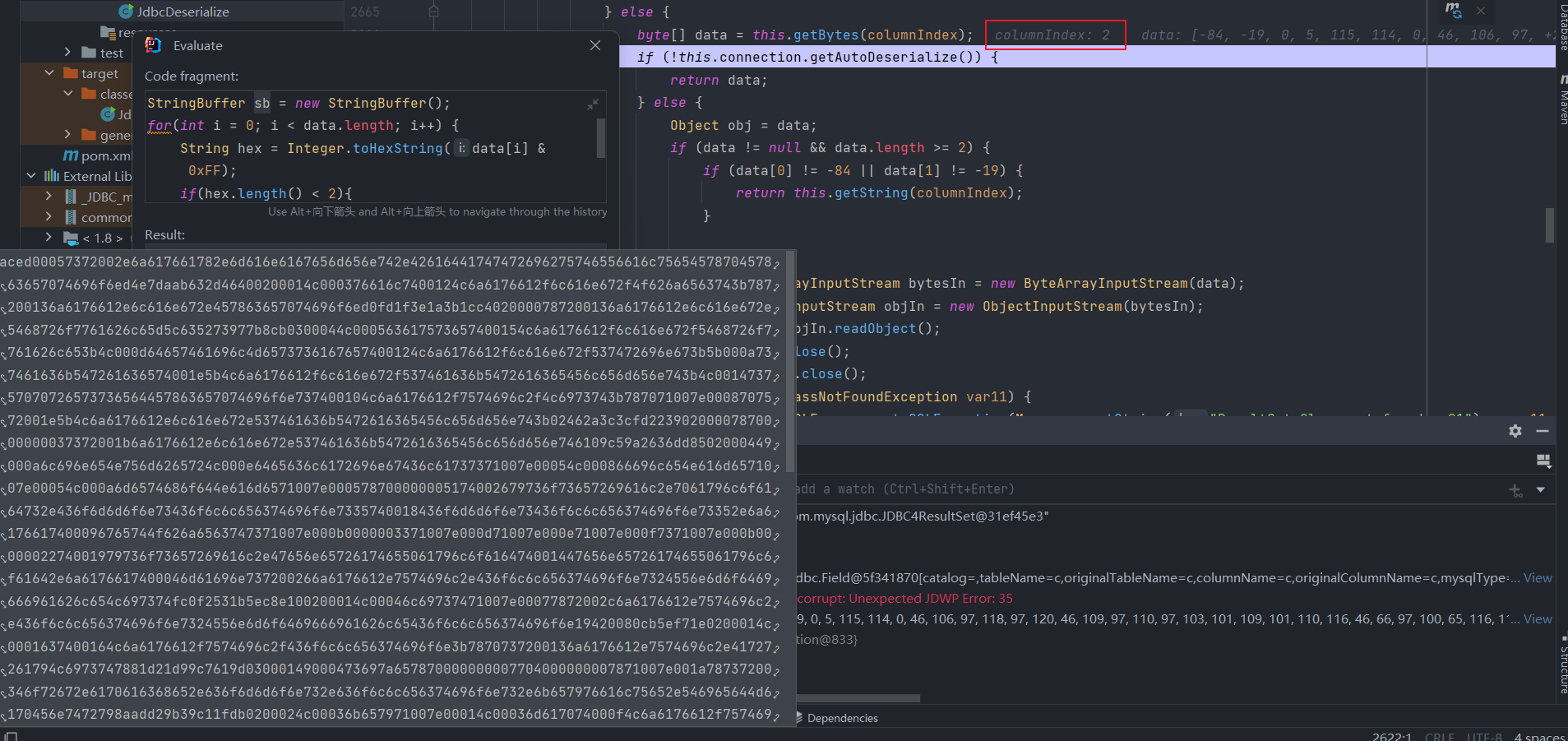
Task: Collapse External Libraries node
Action: 31,176
